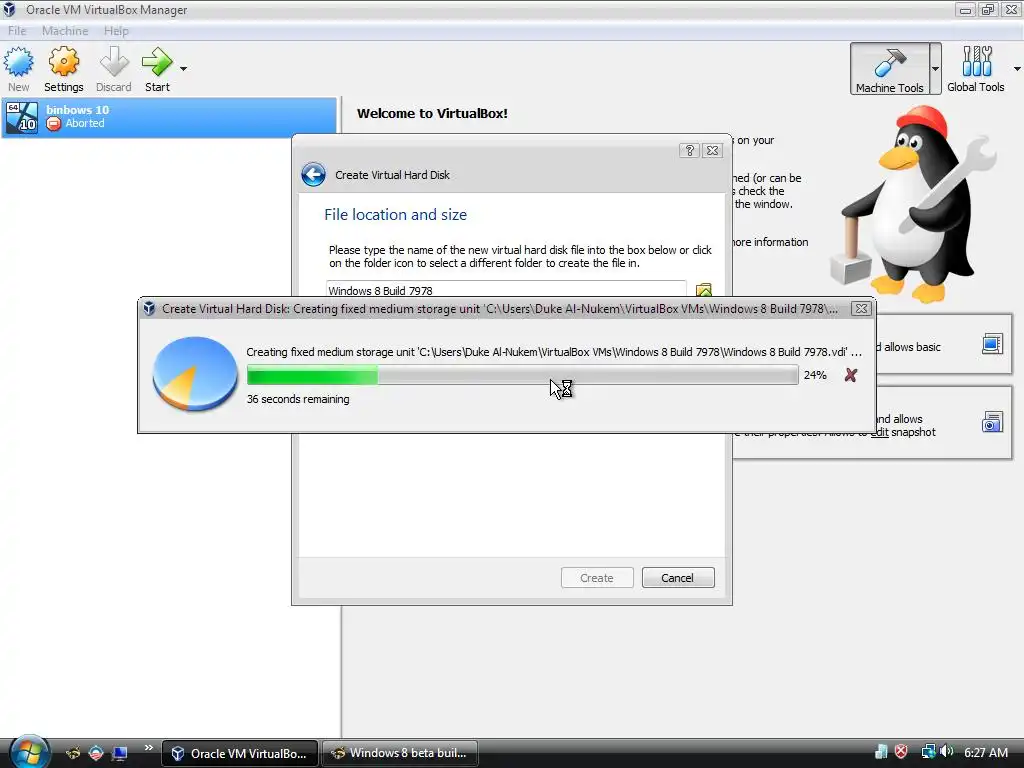Click the binbows 10 OS icon
Viewport: 1024px width, 768px height.
[x=22, y=118]
